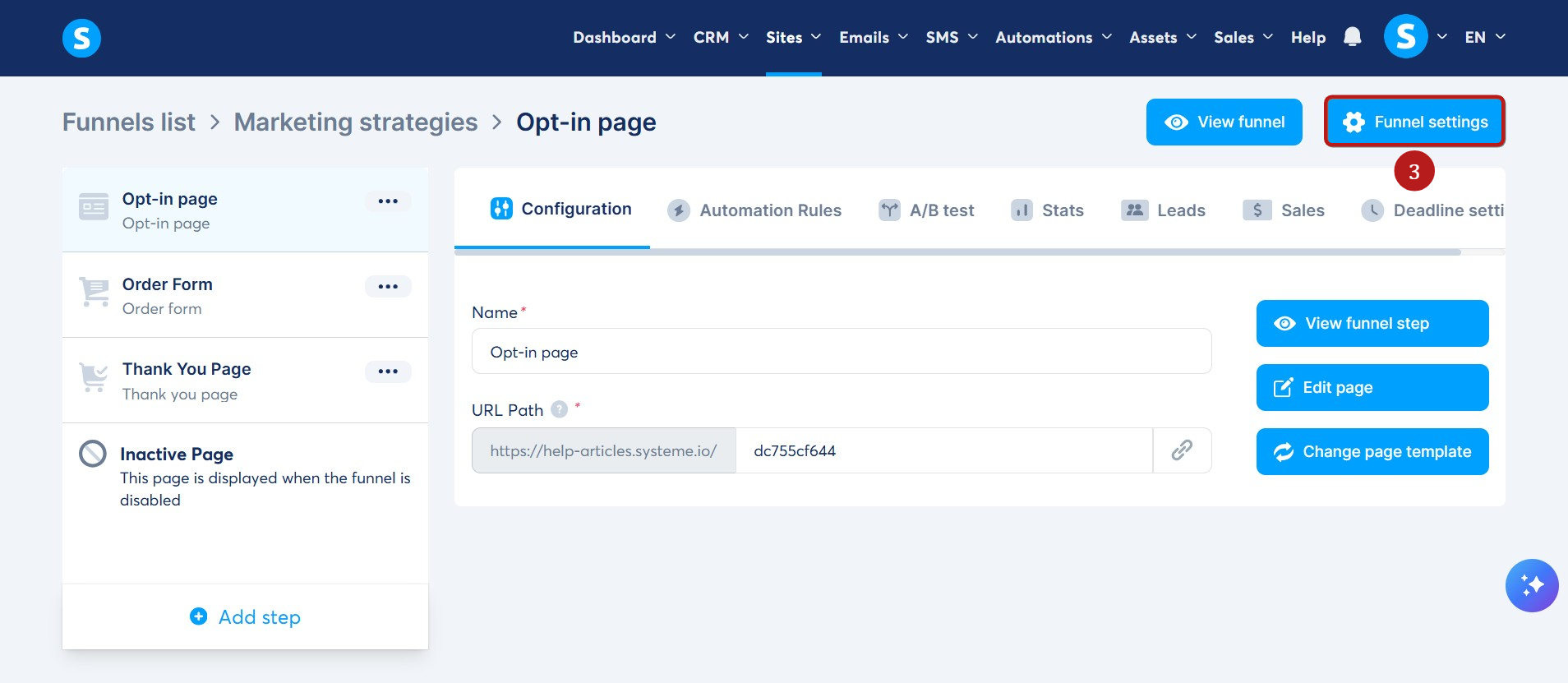Click the Inactive Page disabled icon
Viewport: 1568px width, 683px height.
click(x=93, y=454)
